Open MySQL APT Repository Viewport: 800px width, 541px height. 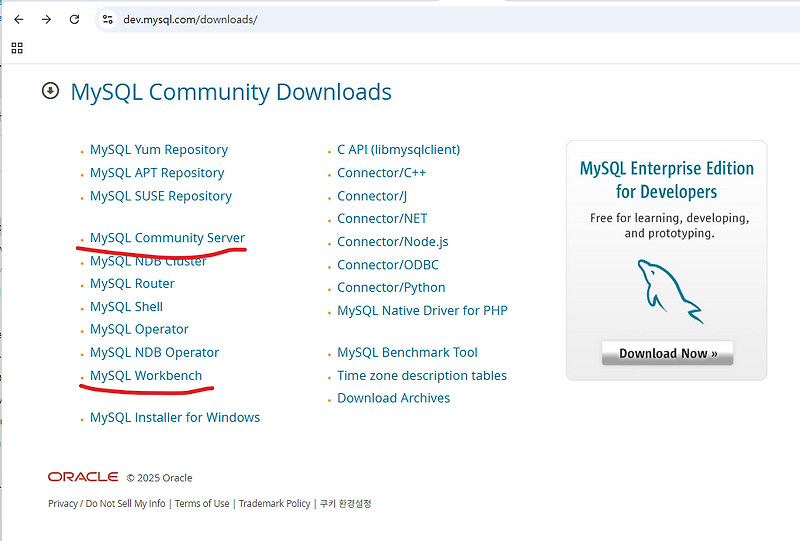click(x=157, y=173)
